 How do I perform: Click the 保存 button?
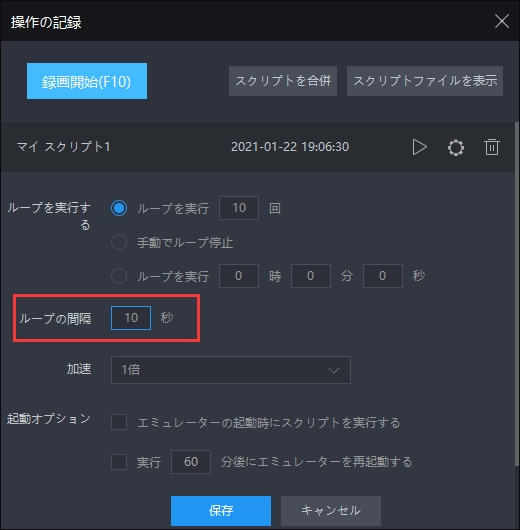(221, 510)
